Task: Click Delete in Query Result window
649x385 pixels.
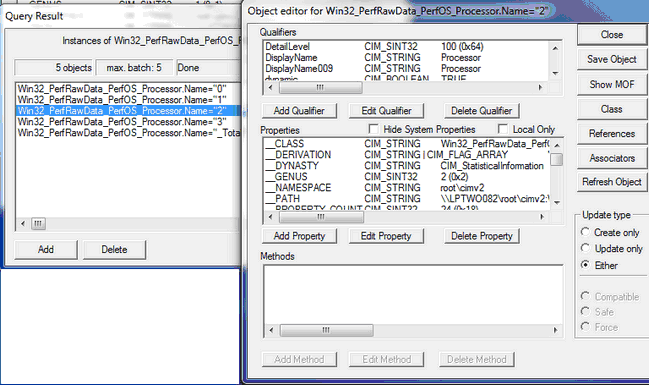Action: (114, 250)
